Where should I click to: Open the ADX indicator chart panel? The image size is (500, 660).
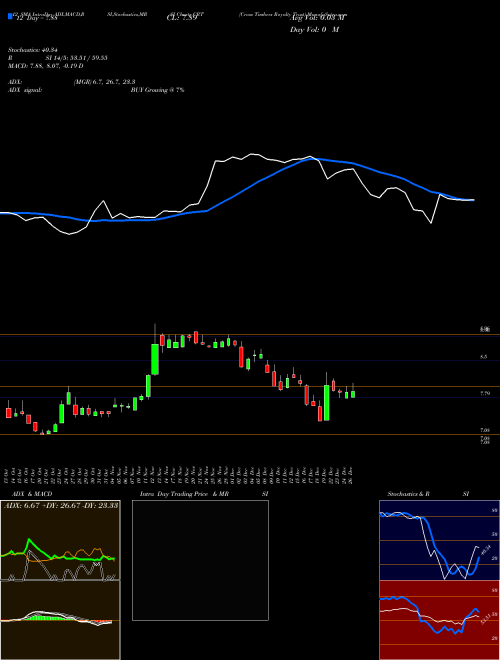pyautogui.click(x=60, y=540)
